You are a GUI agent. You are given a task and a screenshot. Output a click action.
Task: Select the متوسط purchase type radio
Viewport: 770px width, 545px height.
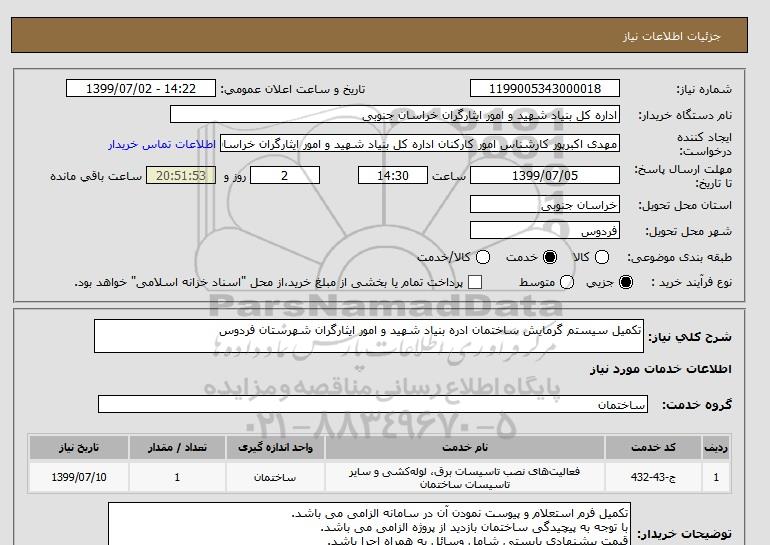coord(567,282)
